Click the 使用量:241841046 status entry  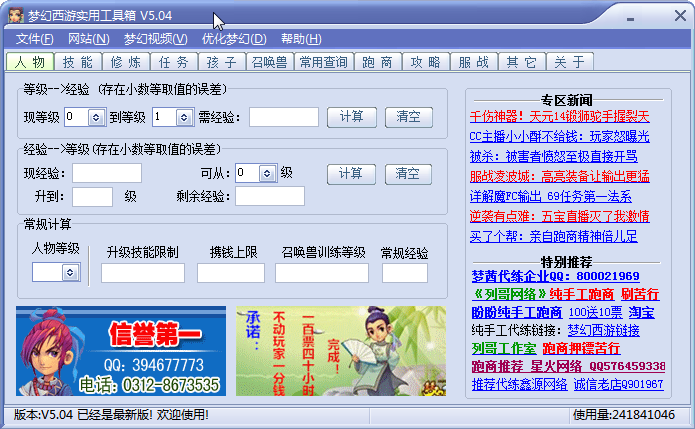(624, 415)
